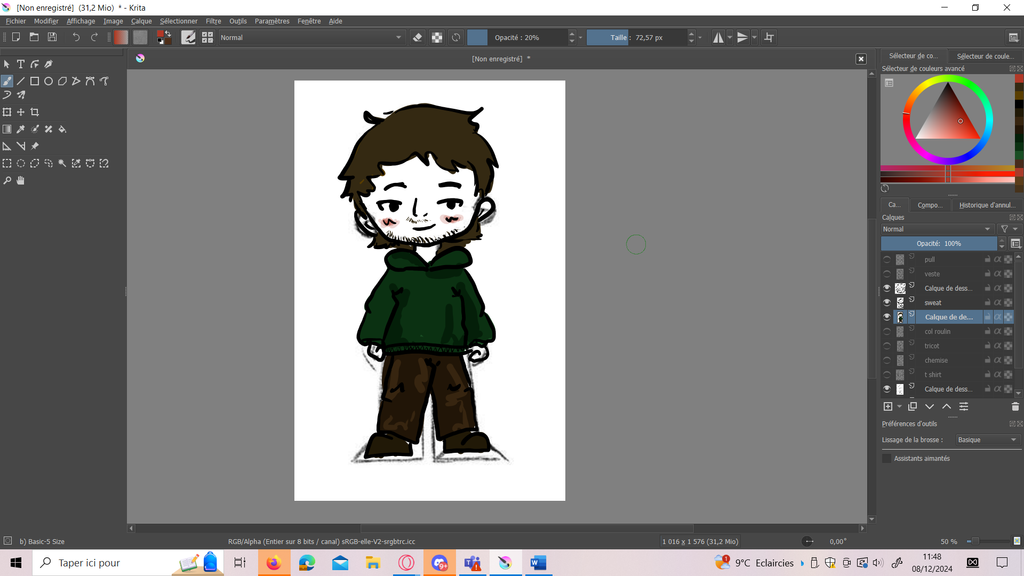Activate the Pan hand tool
The width and height of the screenshot is (1024, 576).
click(20, 181)
